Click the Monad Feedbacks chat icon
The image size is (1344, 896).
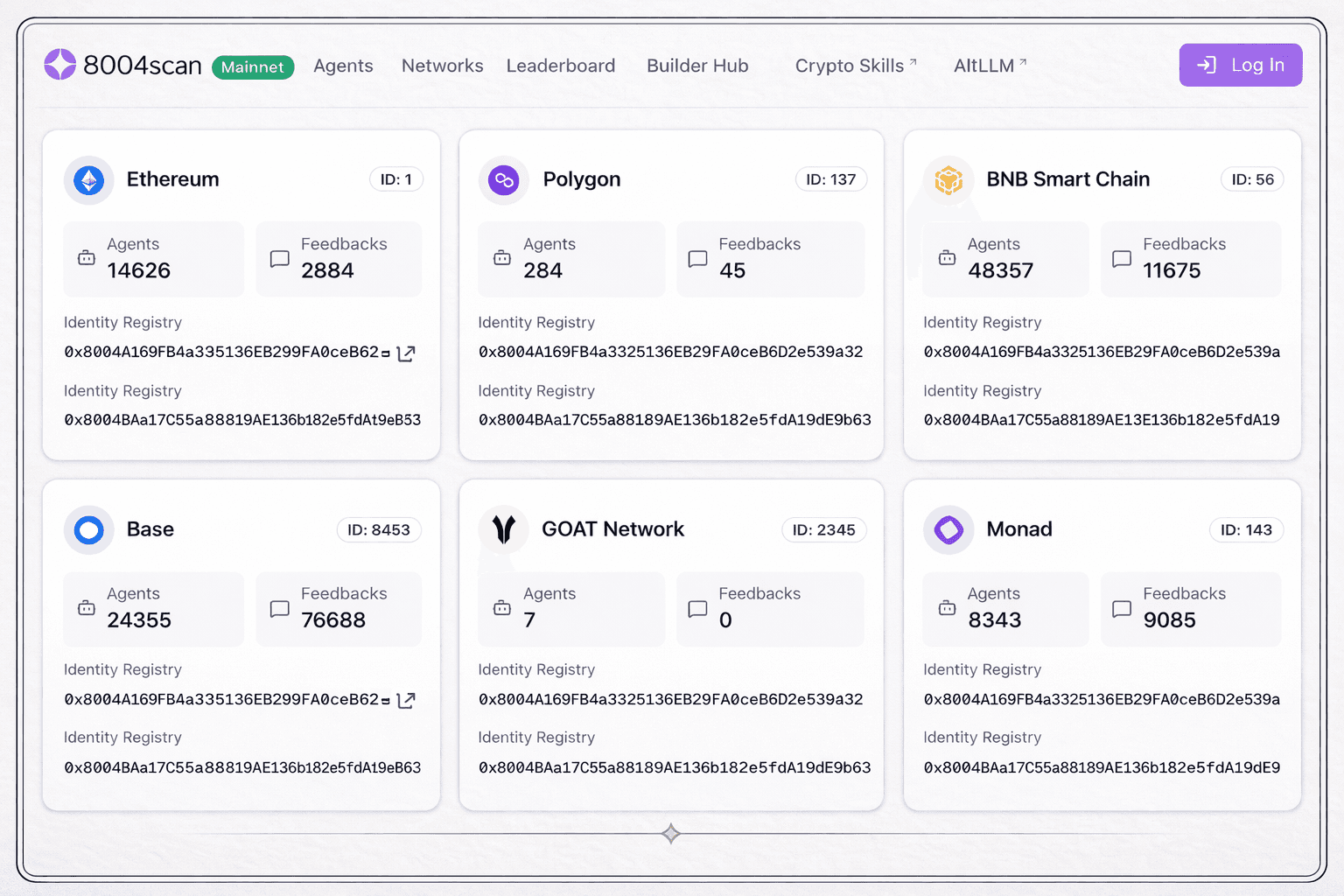1122,609
